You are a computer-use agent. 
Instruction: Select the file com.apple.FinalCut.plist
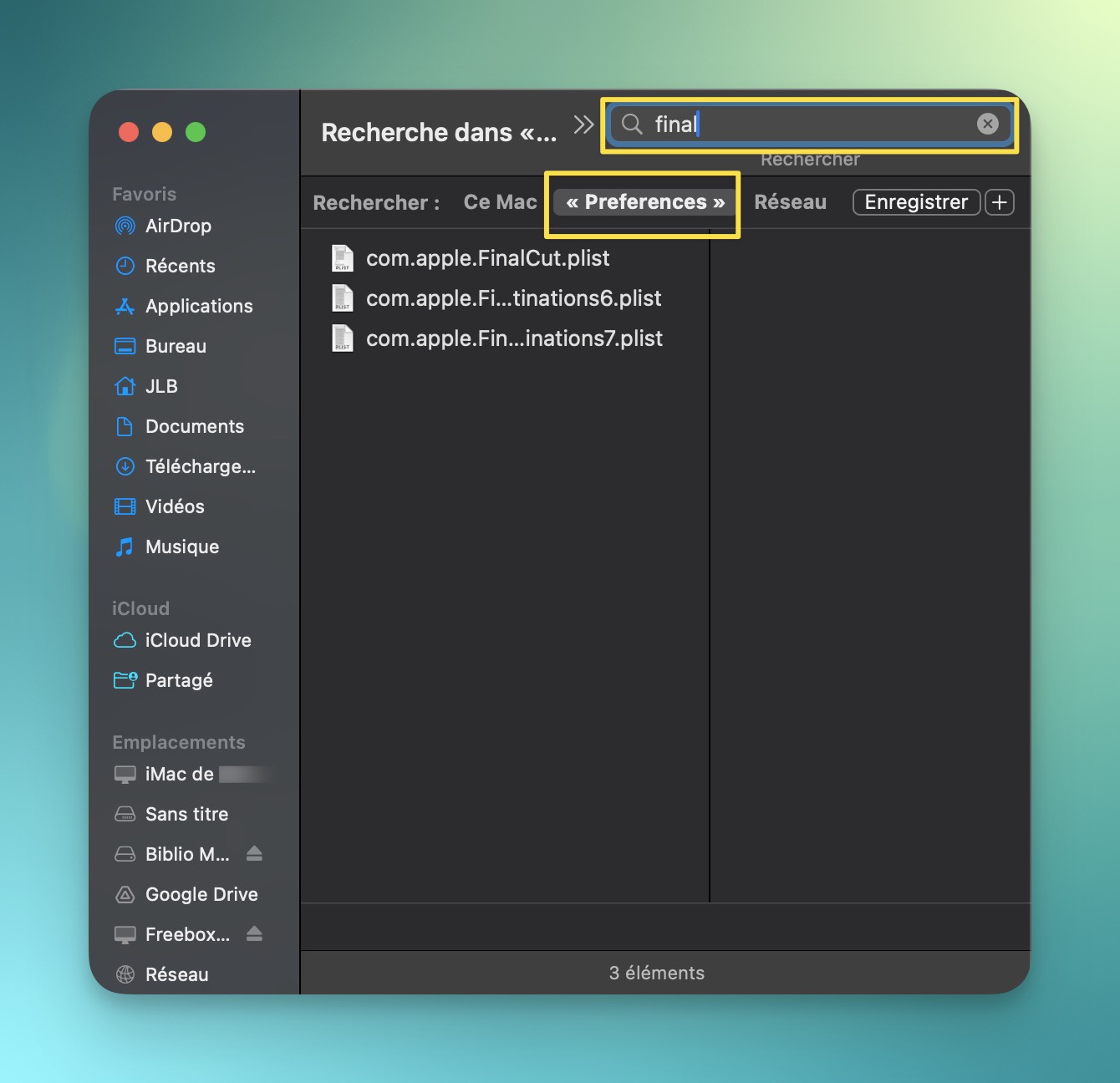487,258
